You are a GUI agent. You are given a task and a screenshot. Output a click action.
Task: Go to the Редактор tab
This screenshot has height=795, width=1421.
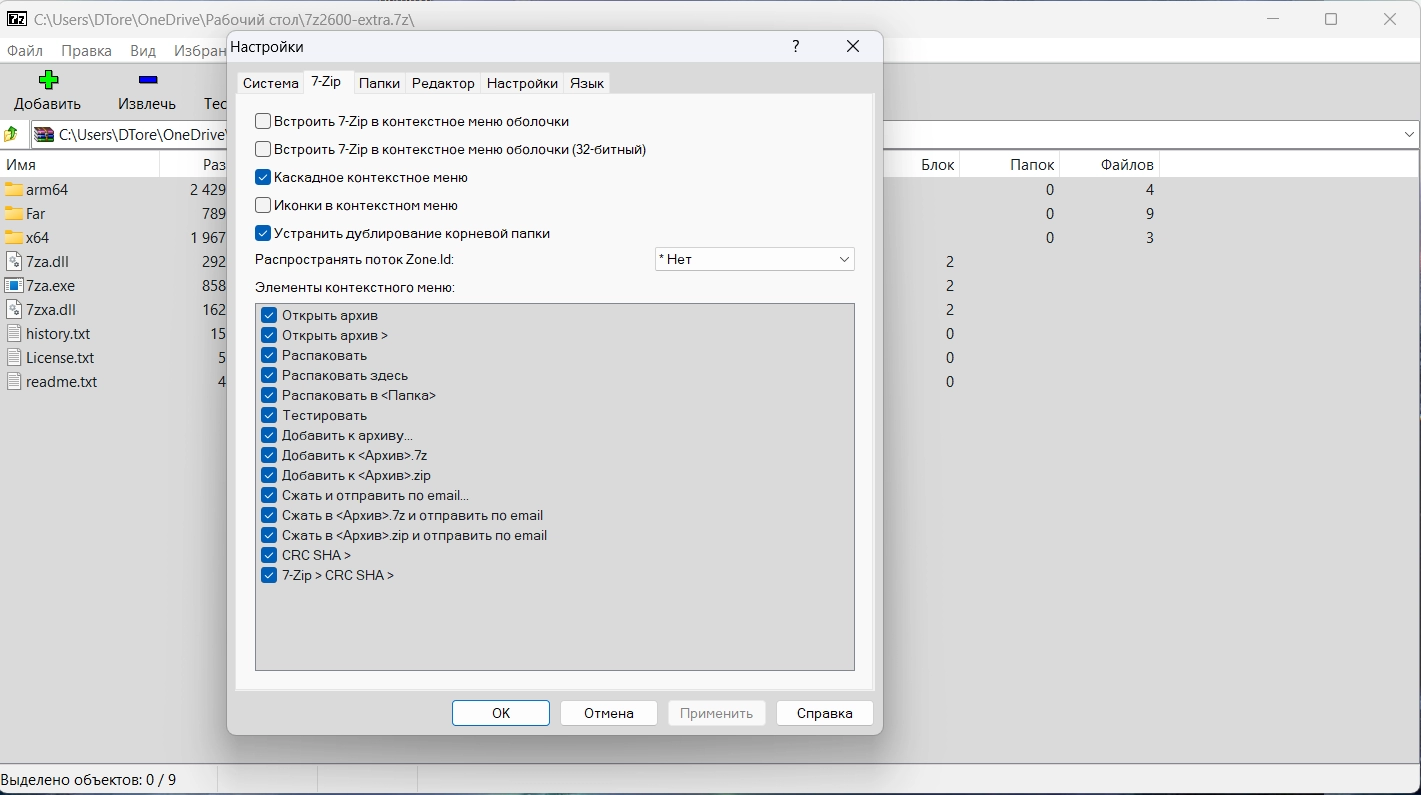click(443, 83)
